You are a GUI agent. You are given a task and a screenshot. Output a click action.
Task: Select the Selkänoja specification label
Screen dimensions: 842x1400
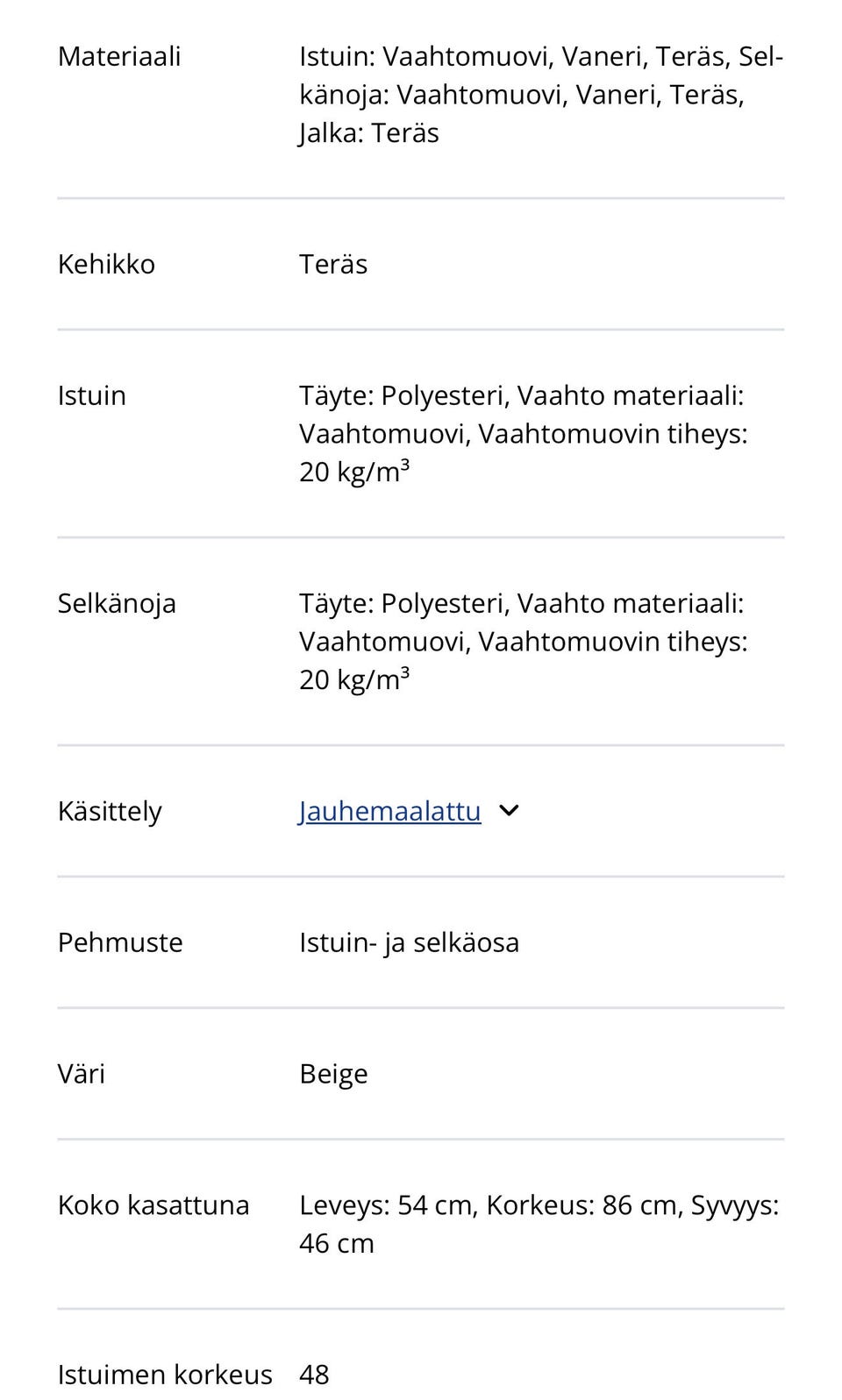[118, 603]
